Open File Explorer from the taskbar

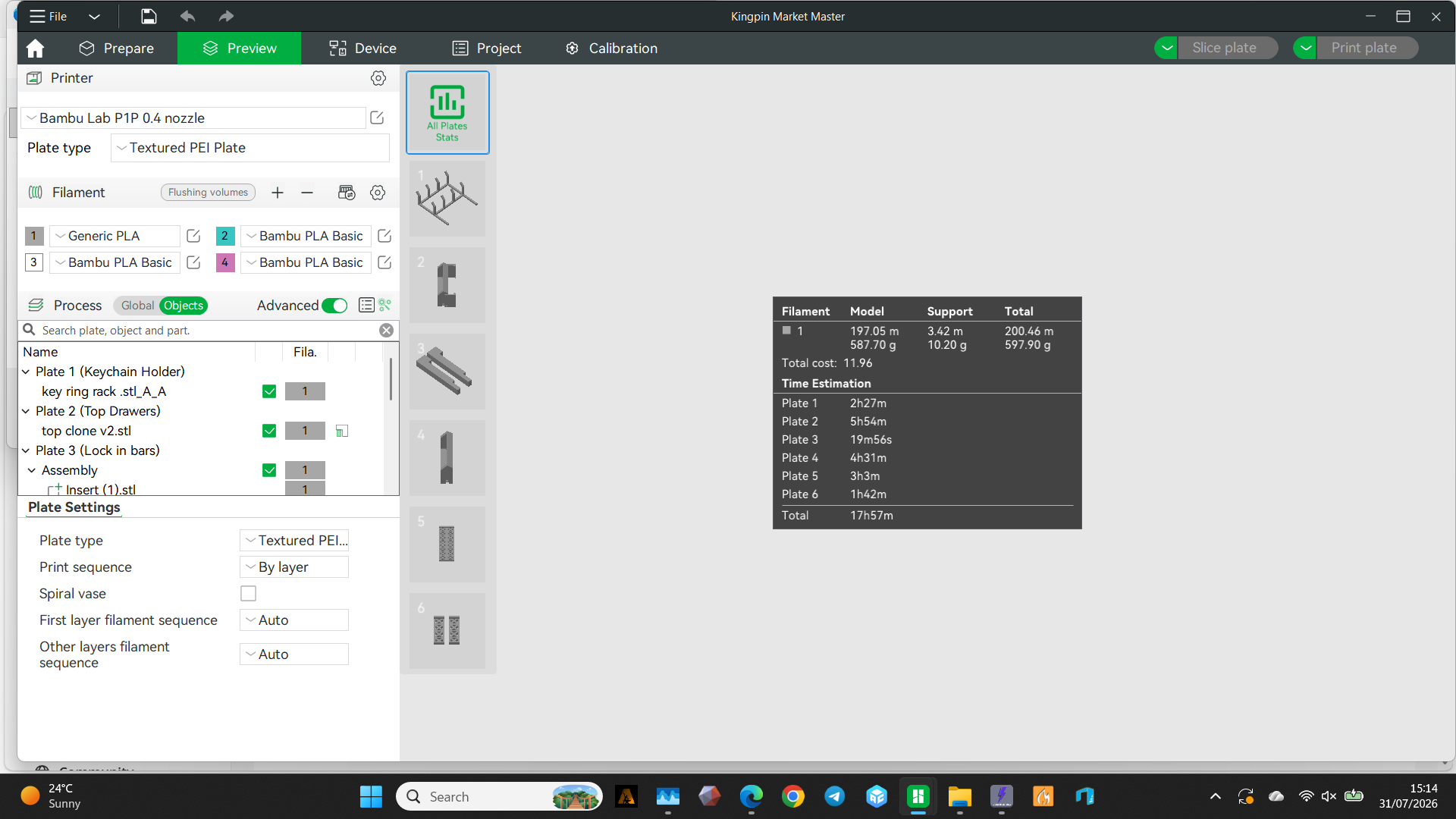tap(960, 796)
